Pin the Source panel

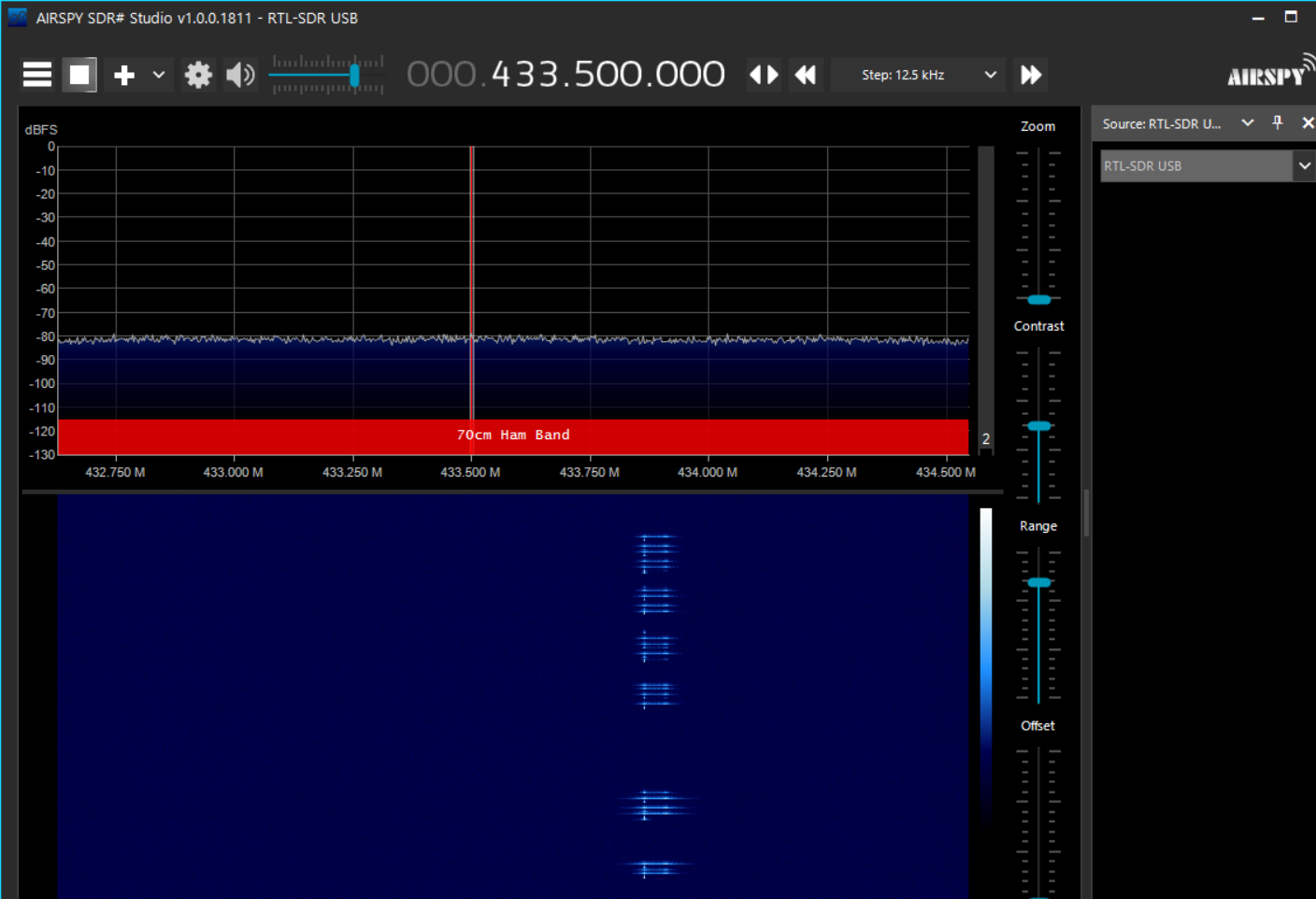click(x=1278, y=122)
